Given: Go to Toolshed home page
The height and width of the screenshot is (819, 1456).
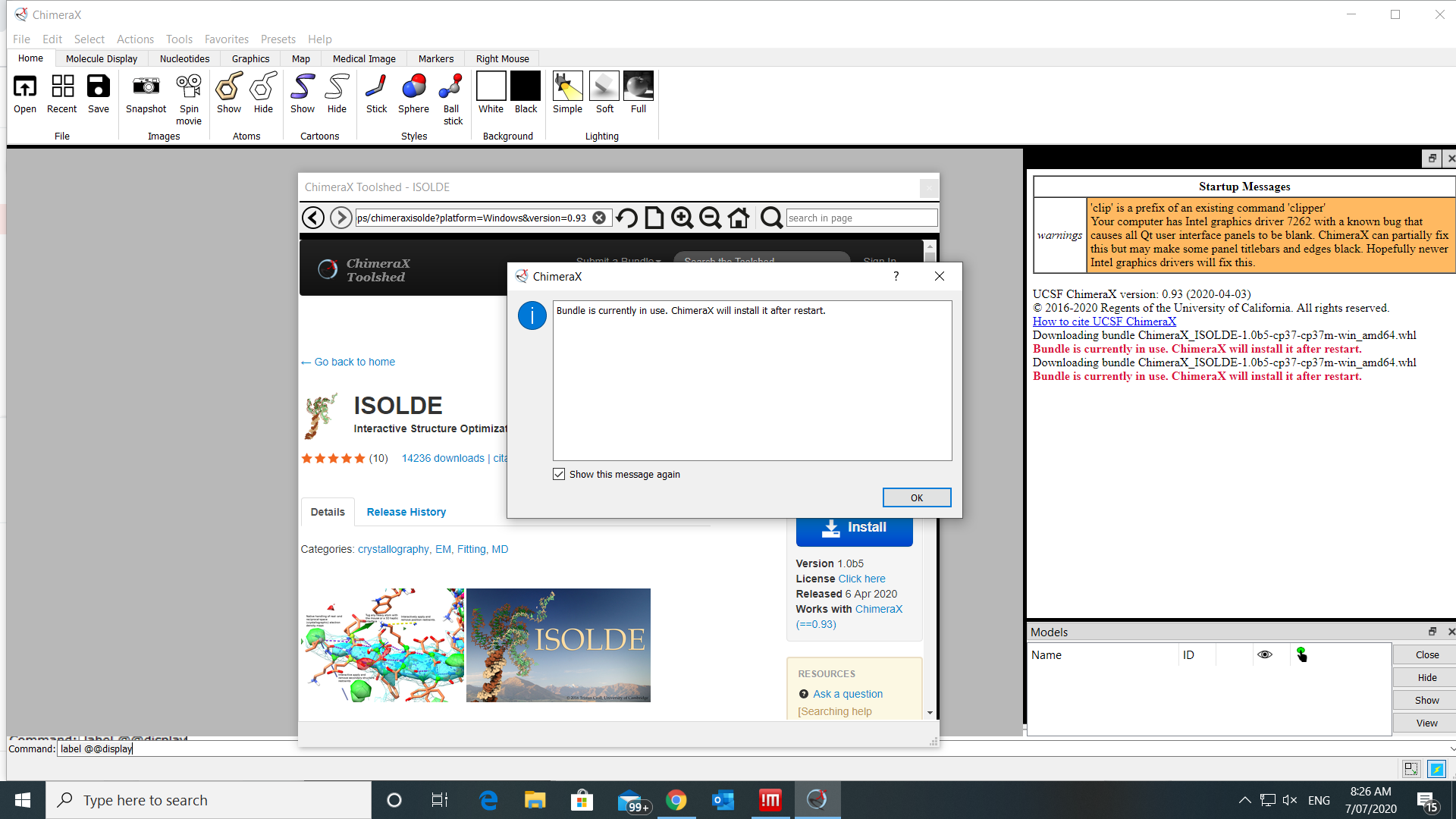Looking at the screenshot, I should click(x=739, y=218).
